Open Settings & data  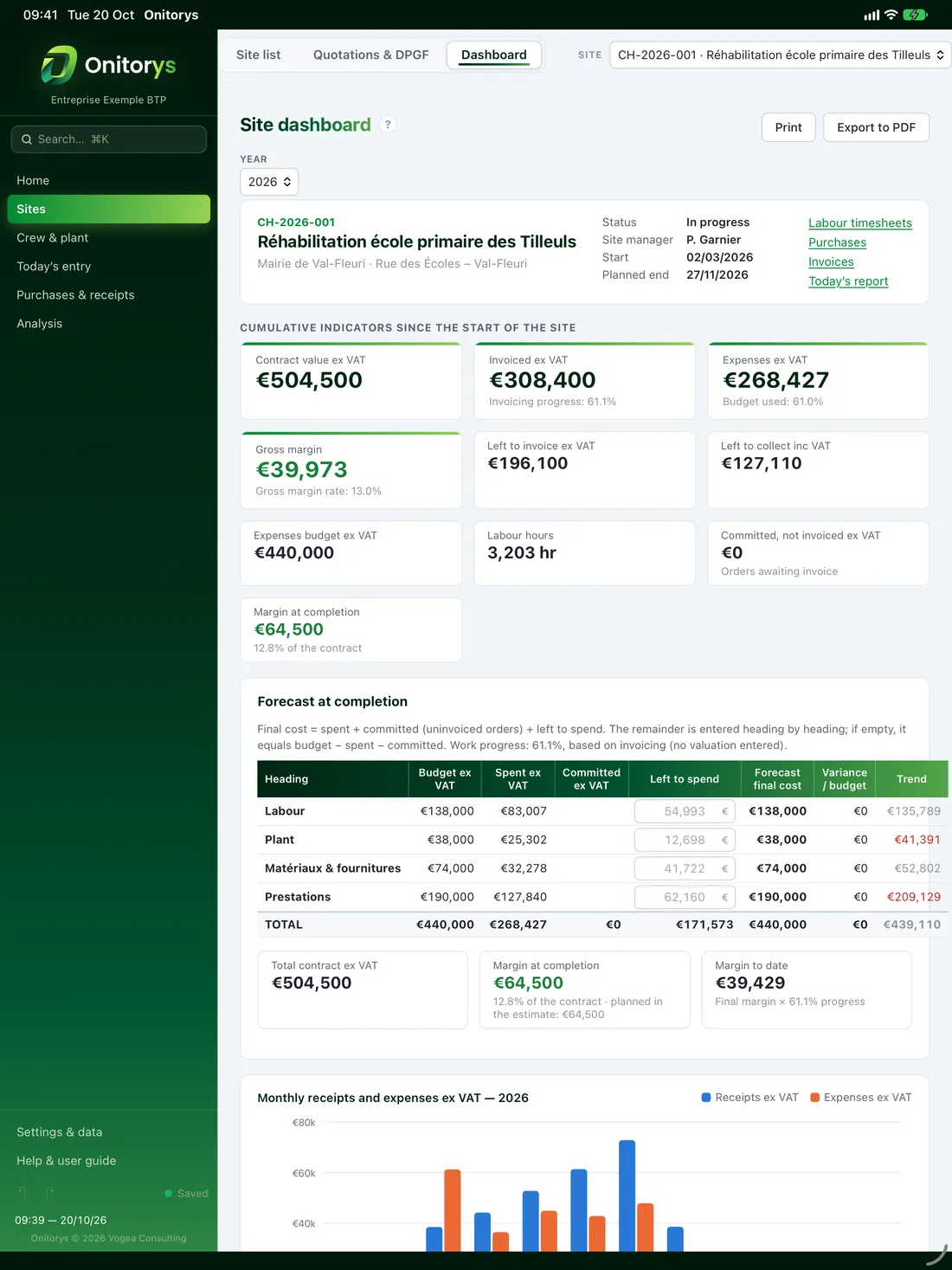[x=108, y=1131]
